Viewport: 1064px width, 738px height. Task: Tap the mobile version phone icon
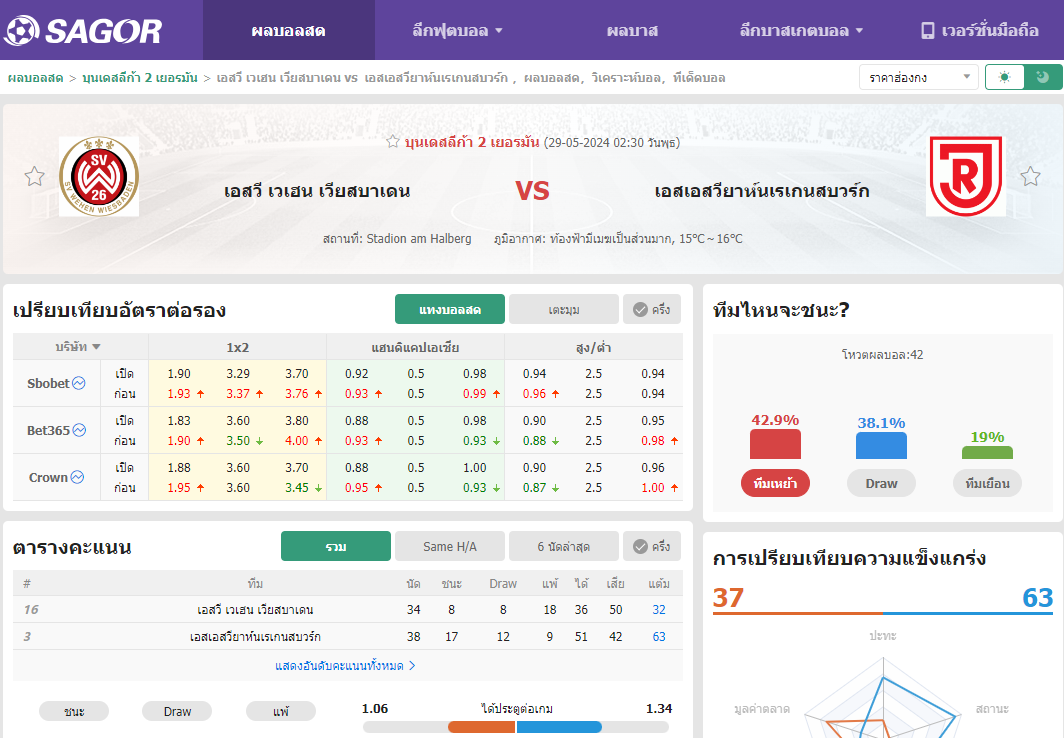927,31
